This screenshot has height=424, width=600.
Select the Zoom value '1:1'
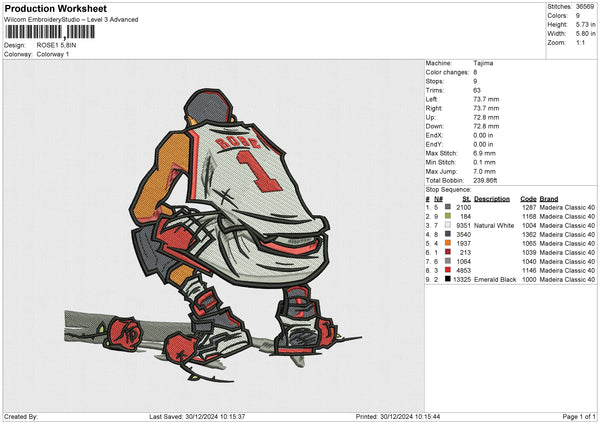click(580, 42)
